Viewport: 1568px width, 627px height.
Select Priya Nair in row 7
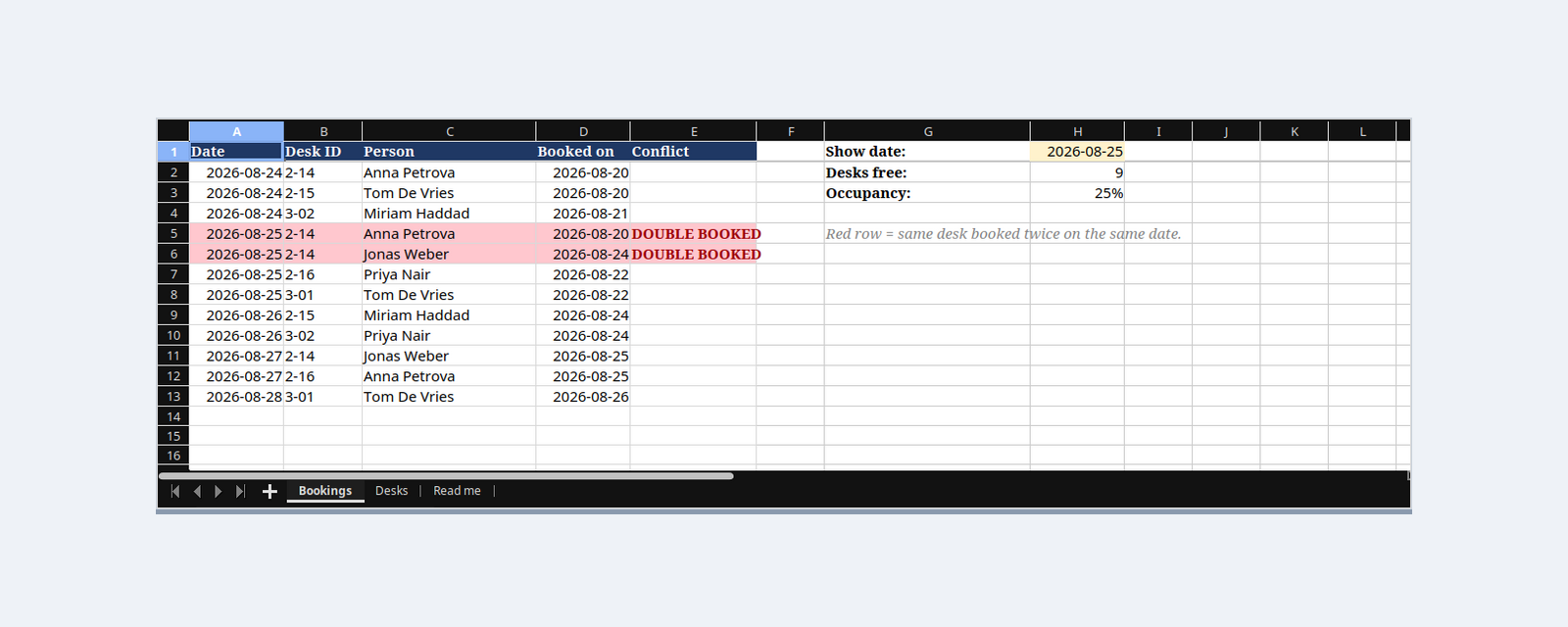449,274
